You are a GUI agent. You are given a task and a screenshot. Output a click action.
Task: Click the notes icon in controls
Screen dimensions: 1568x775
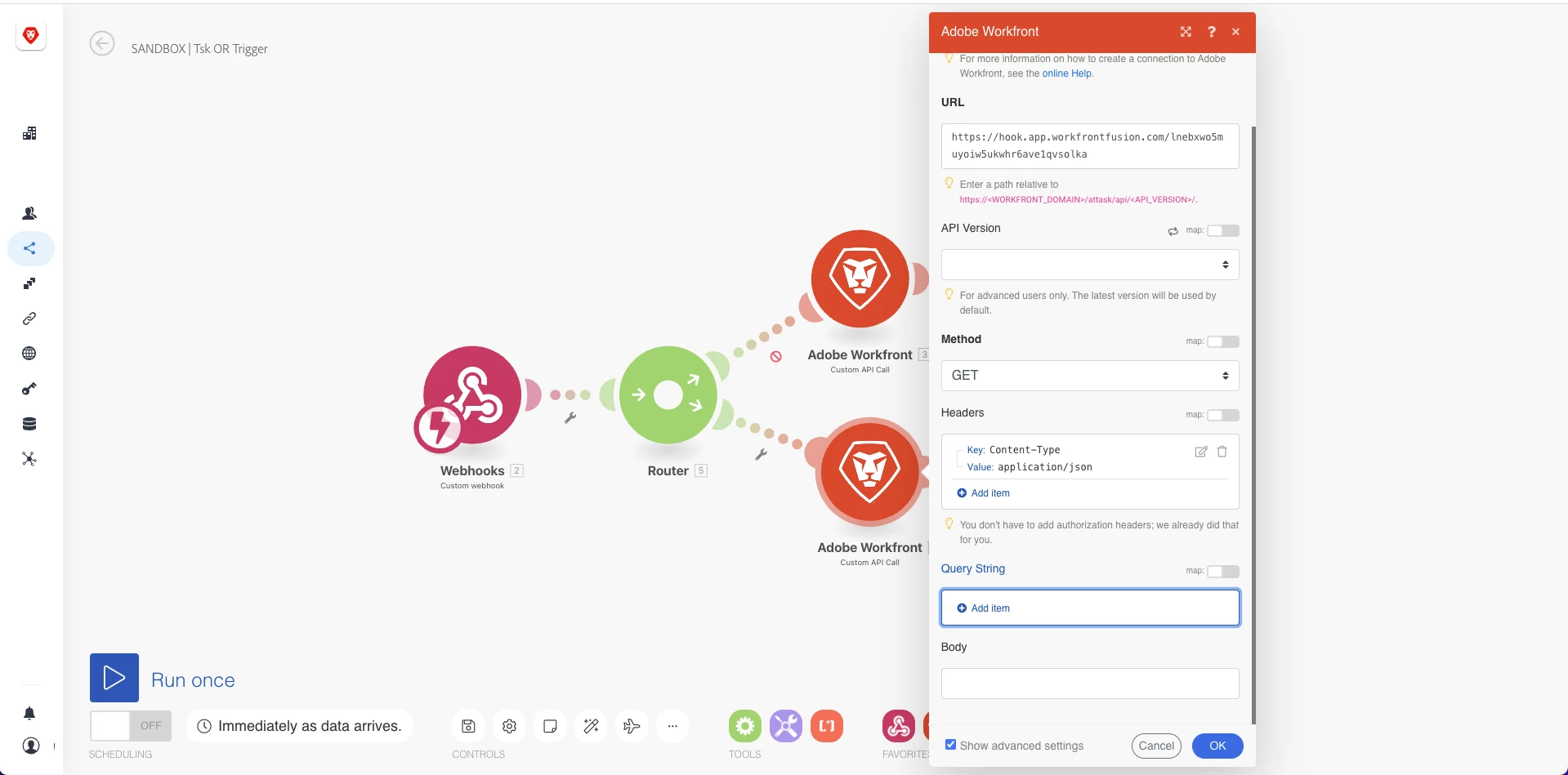click(x=550, y=726)
